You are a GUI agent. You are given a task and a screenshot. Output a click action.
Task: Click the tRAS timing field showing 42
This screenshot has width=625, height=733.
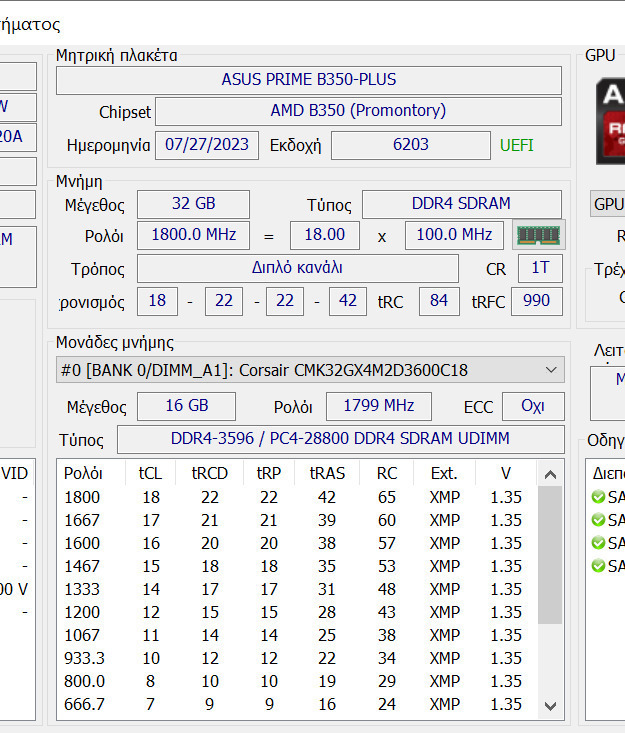(x=347, y=301)
